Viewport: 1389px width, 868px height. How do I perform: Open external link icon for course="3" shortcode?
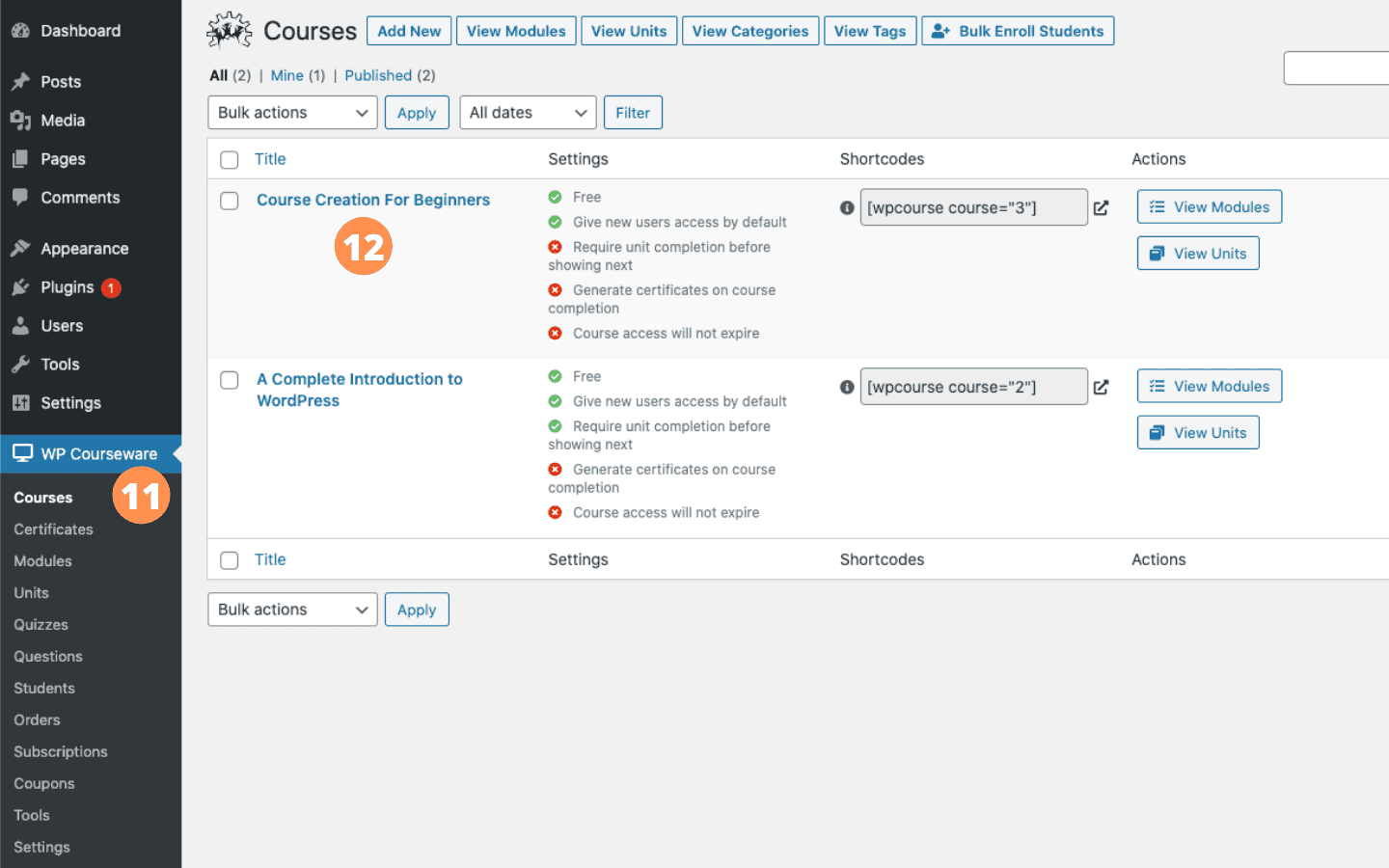(1101, 207)
